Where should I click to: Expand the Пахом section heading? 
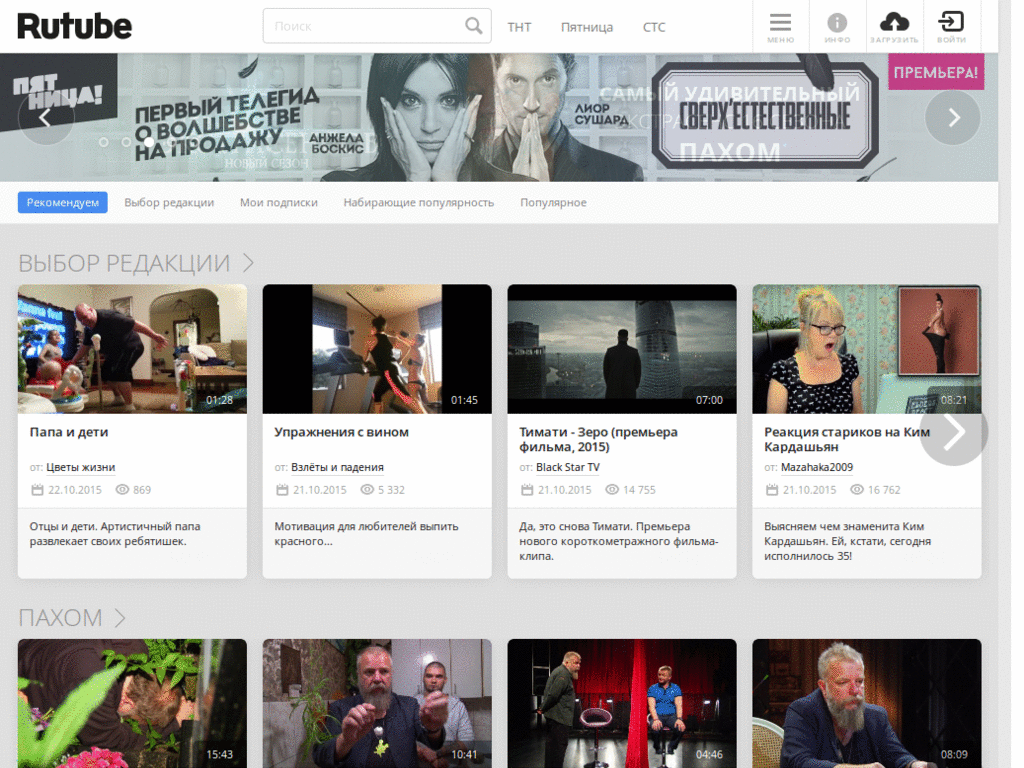click(x=72, y=618)
